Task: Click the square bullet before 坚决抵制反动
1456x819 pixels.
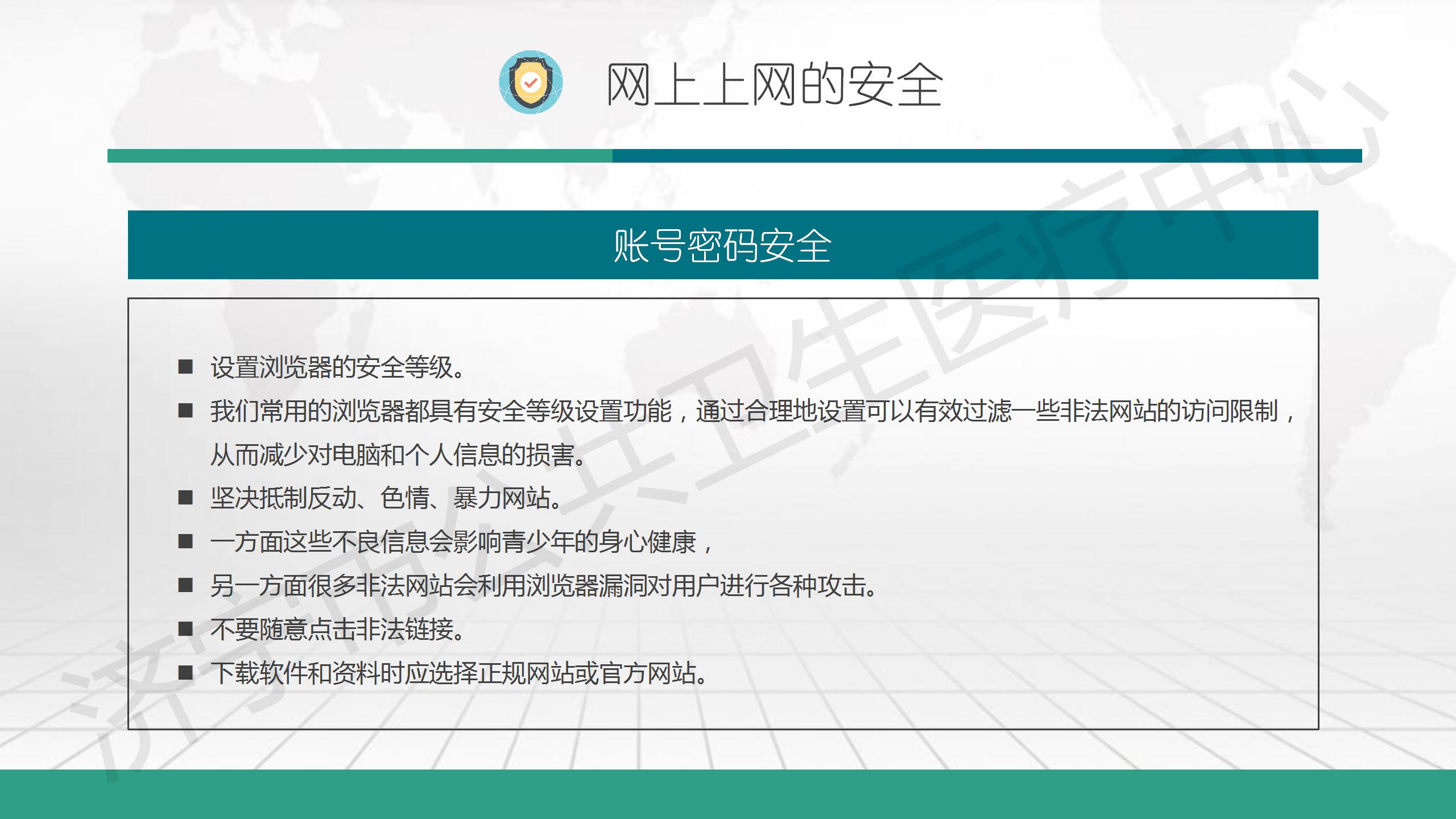Action: point(185,498)
